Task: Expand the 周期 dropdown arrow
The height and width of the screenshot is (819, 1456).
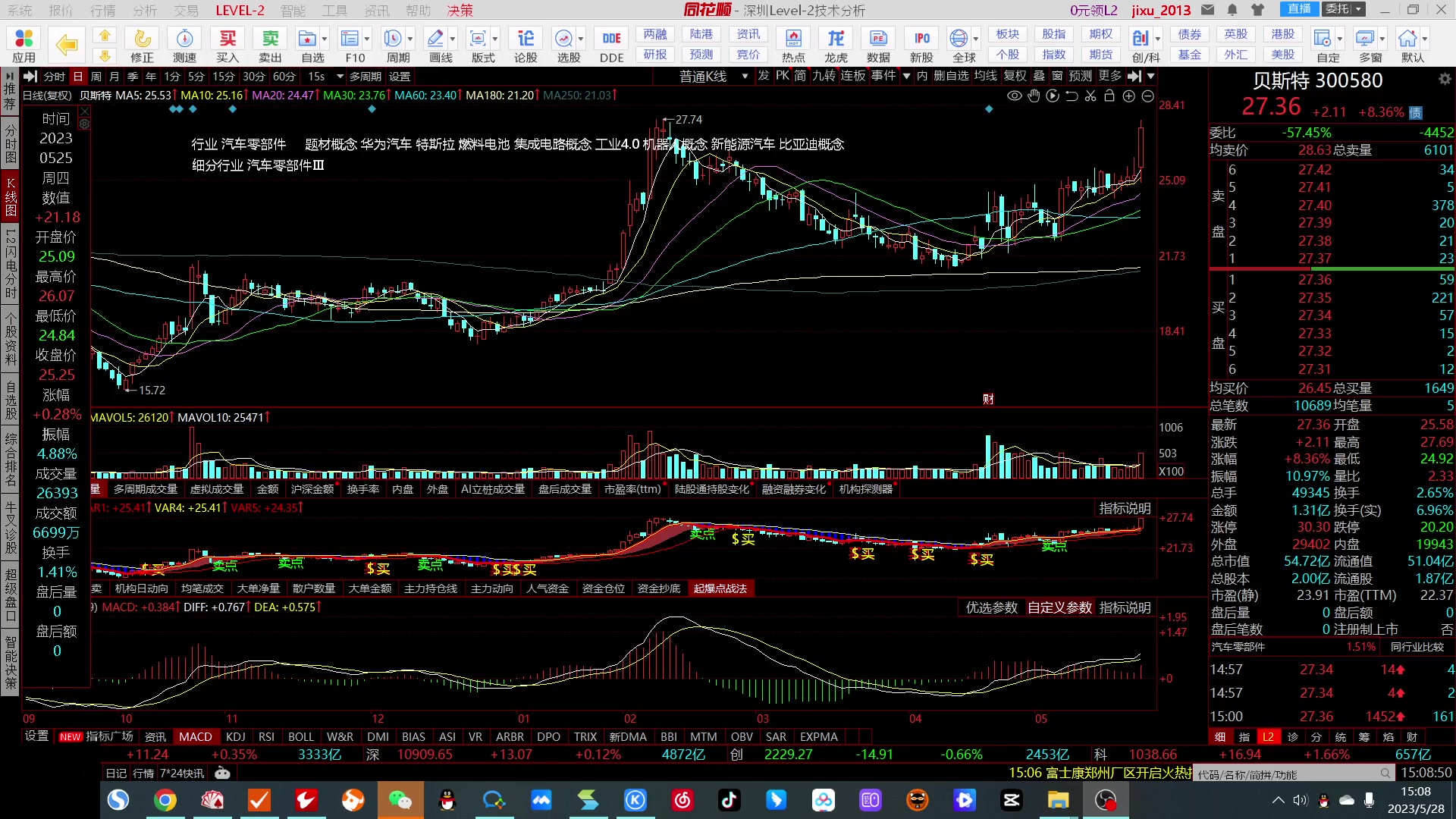Action: tap(411, 38)
